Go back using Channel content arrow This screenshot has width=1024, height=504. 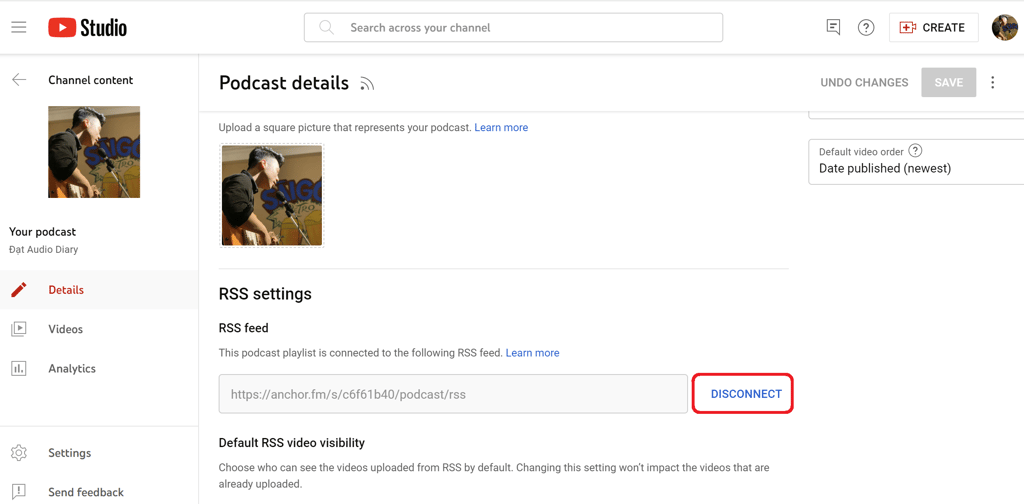click(x=19, y=80)
